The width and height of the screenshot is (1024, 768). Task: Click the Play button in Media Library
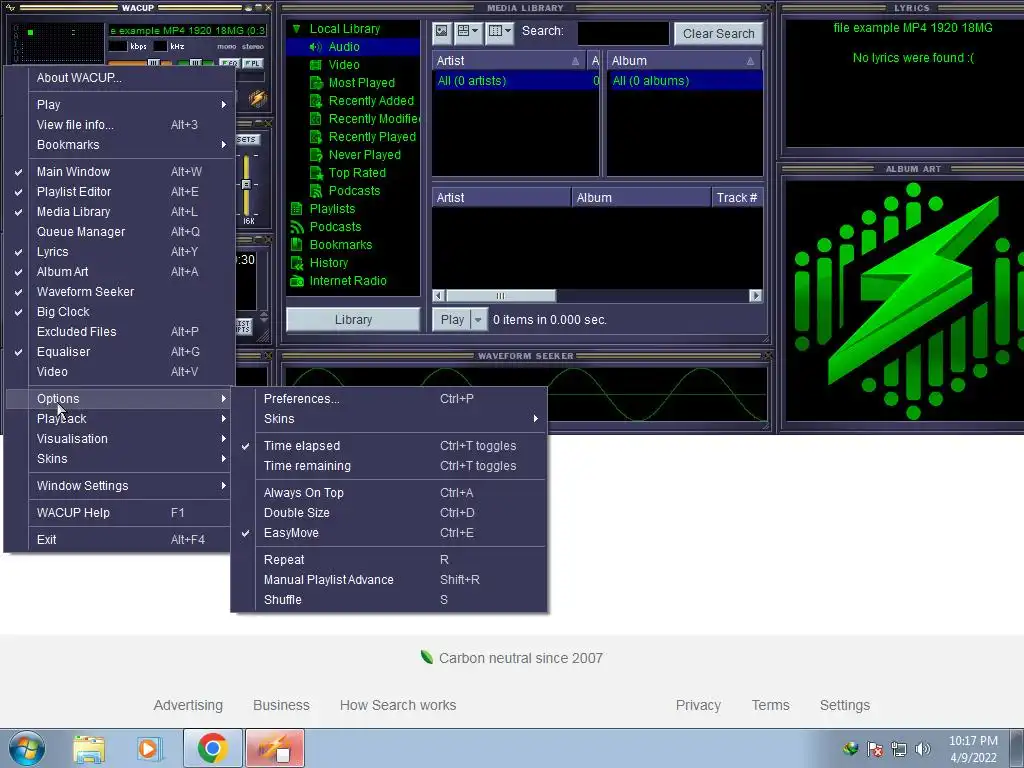coord(452,320)
